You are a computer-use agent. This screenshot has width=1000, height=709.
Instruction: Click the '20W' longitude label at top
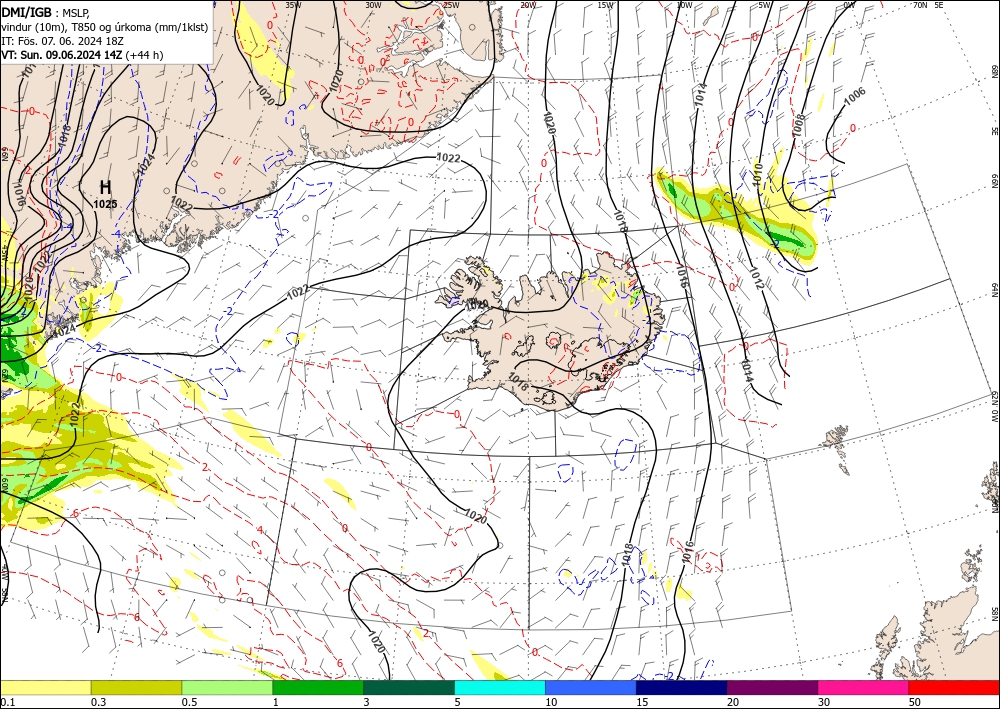pyautogui.click(x=527, y=5)
